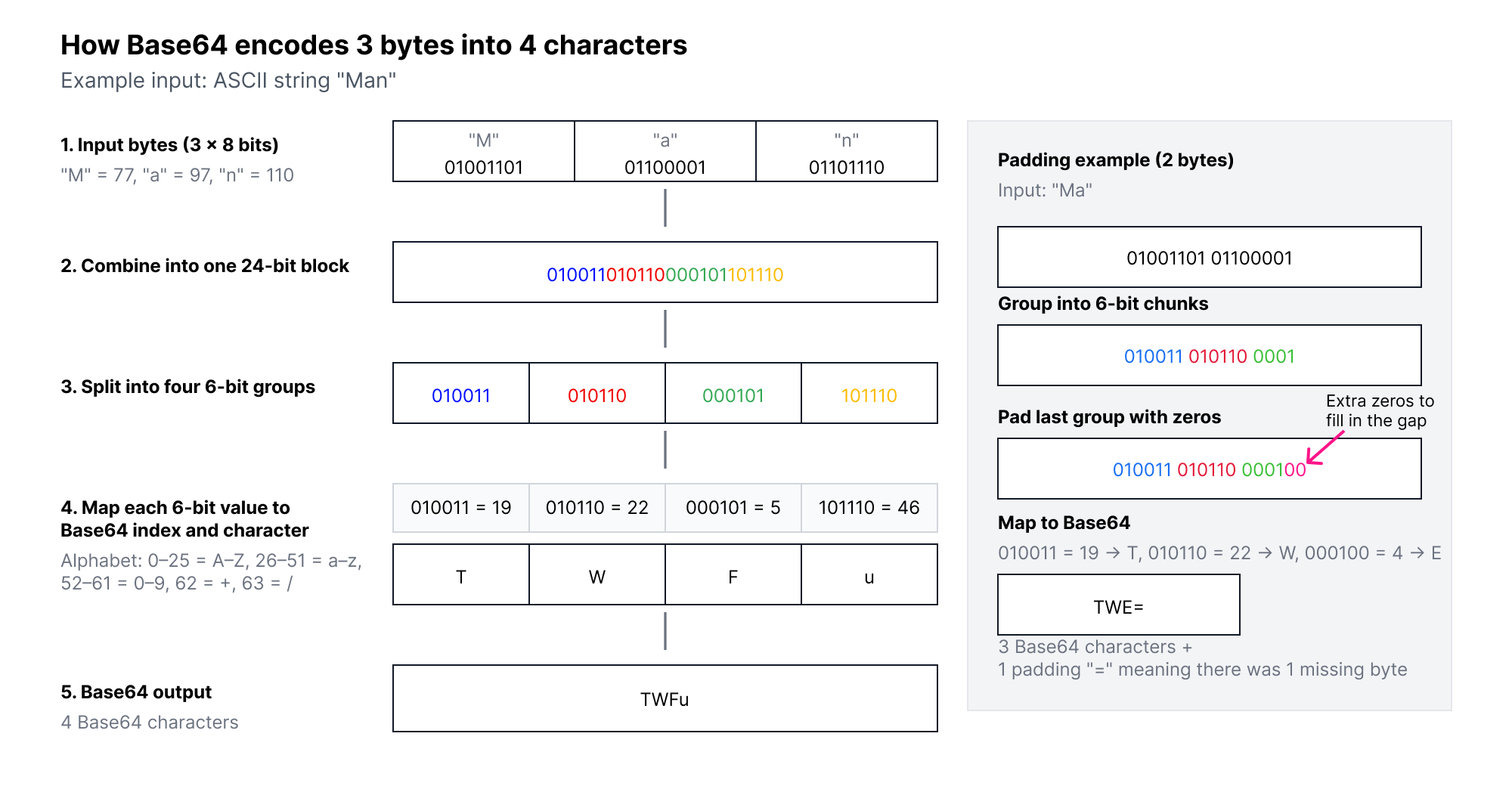Click the "TWE=" padded output box
Screen dimensions: 1512x786
[x=1119, y=605]
